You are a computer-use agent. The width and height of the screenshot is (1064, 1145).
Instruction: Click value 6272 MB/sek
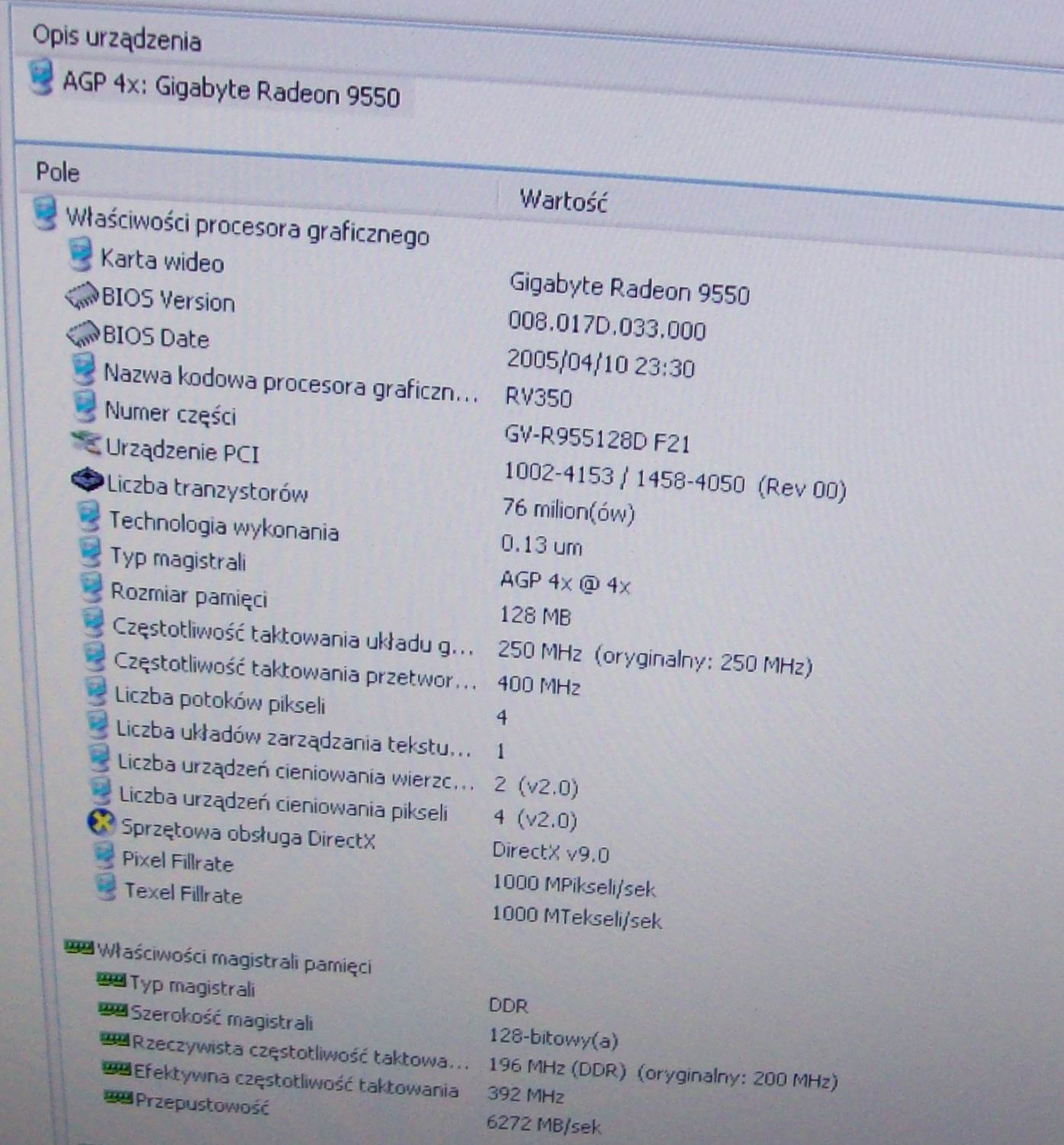point(543,1124)
